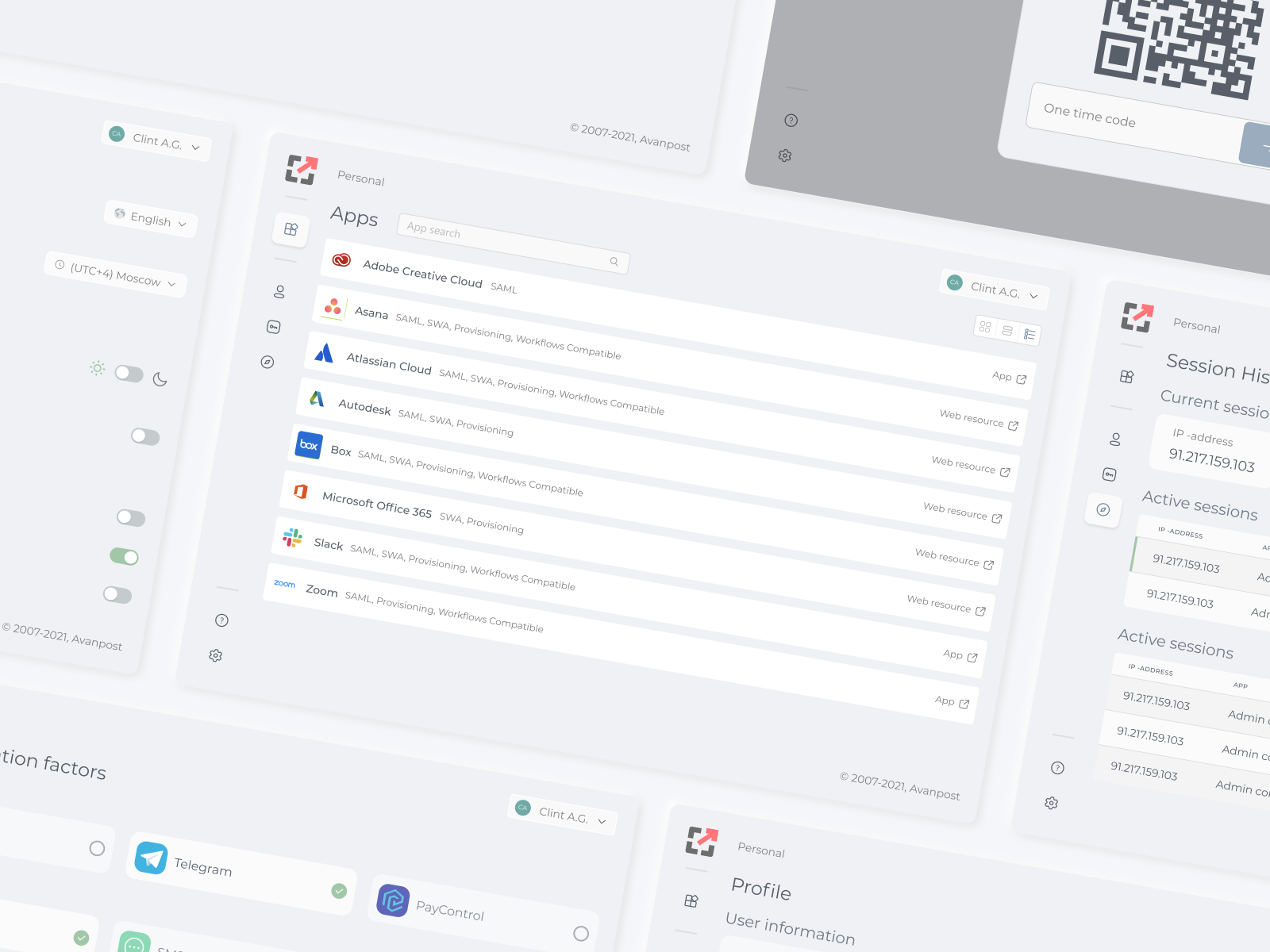Enable the topmost gray toggle switch

[144, 437]
